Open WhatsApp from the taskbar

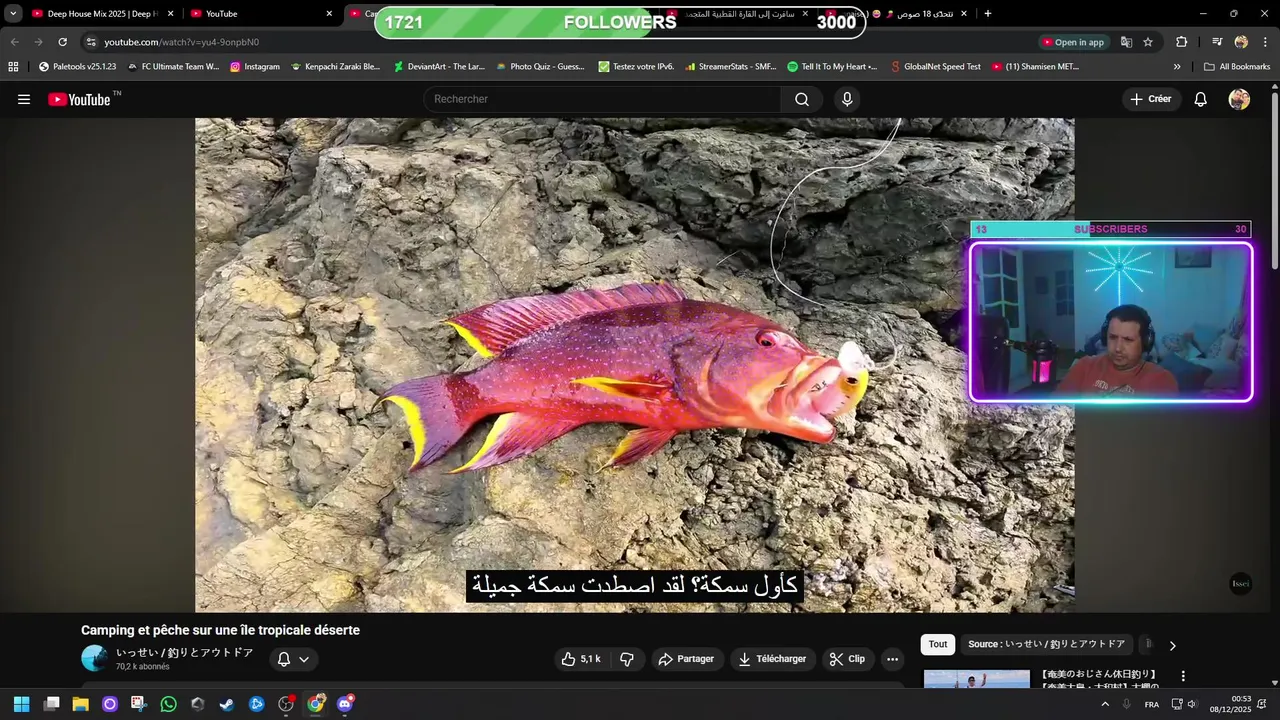tap(168, 704)
